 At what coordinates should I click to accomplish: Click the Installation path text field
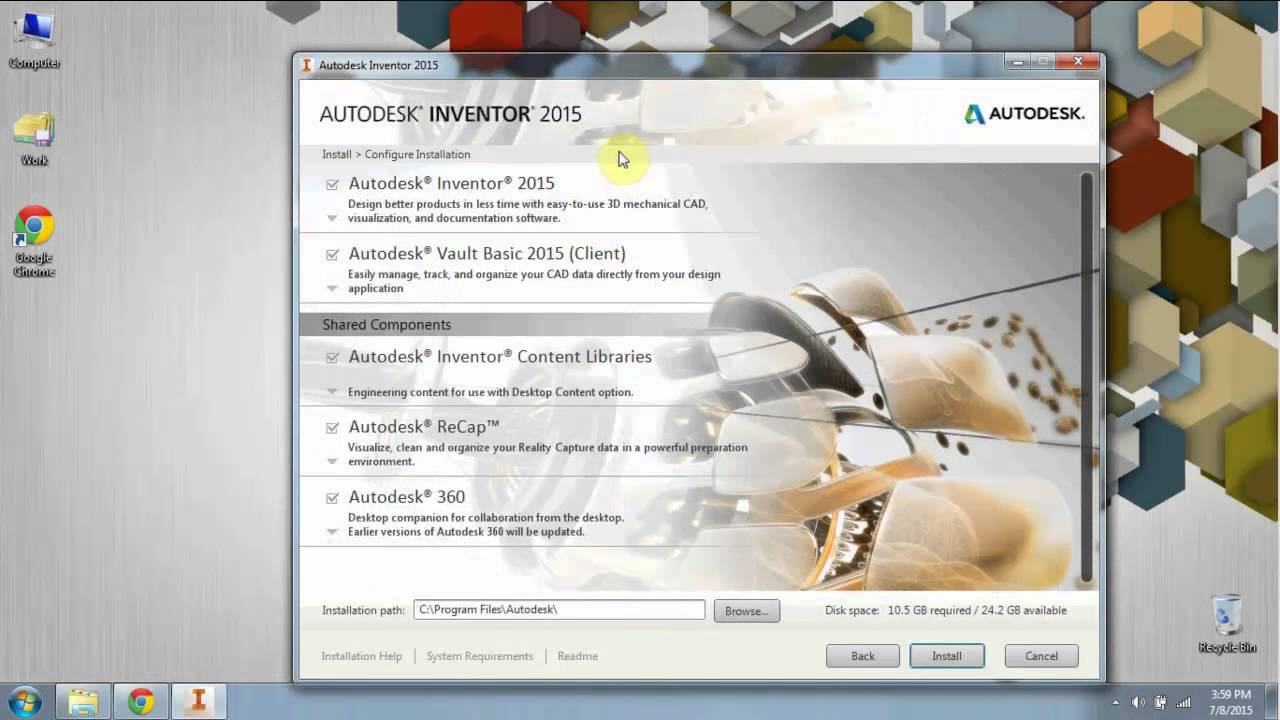pyautogui.click(x=559, y=609)
